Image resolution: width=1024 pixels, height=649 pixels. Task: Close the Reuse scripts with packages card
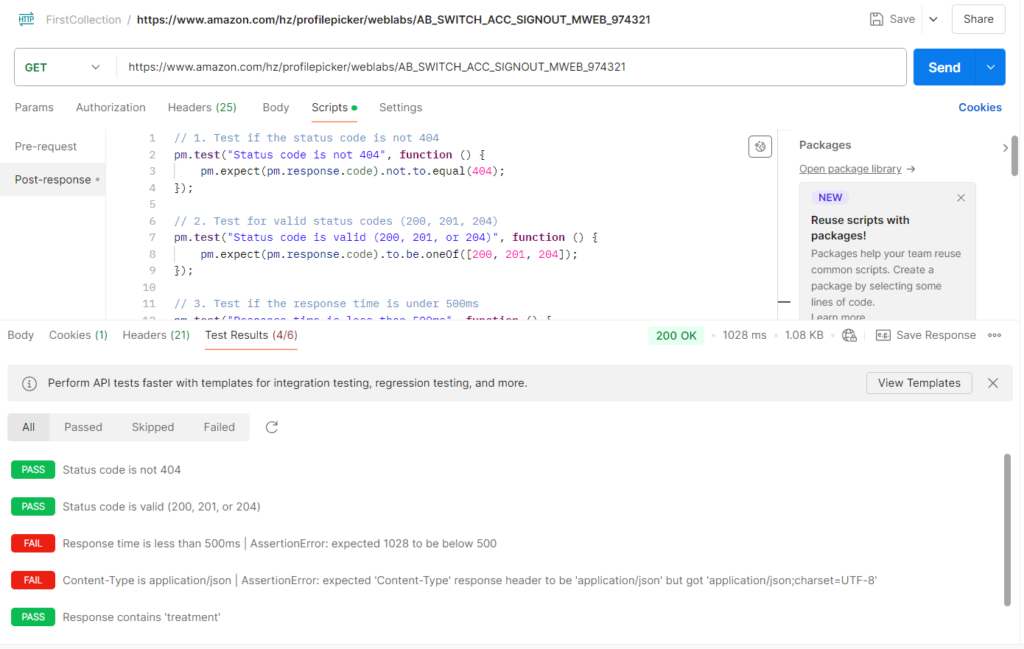pyautogui.click(x=961, y=198)
